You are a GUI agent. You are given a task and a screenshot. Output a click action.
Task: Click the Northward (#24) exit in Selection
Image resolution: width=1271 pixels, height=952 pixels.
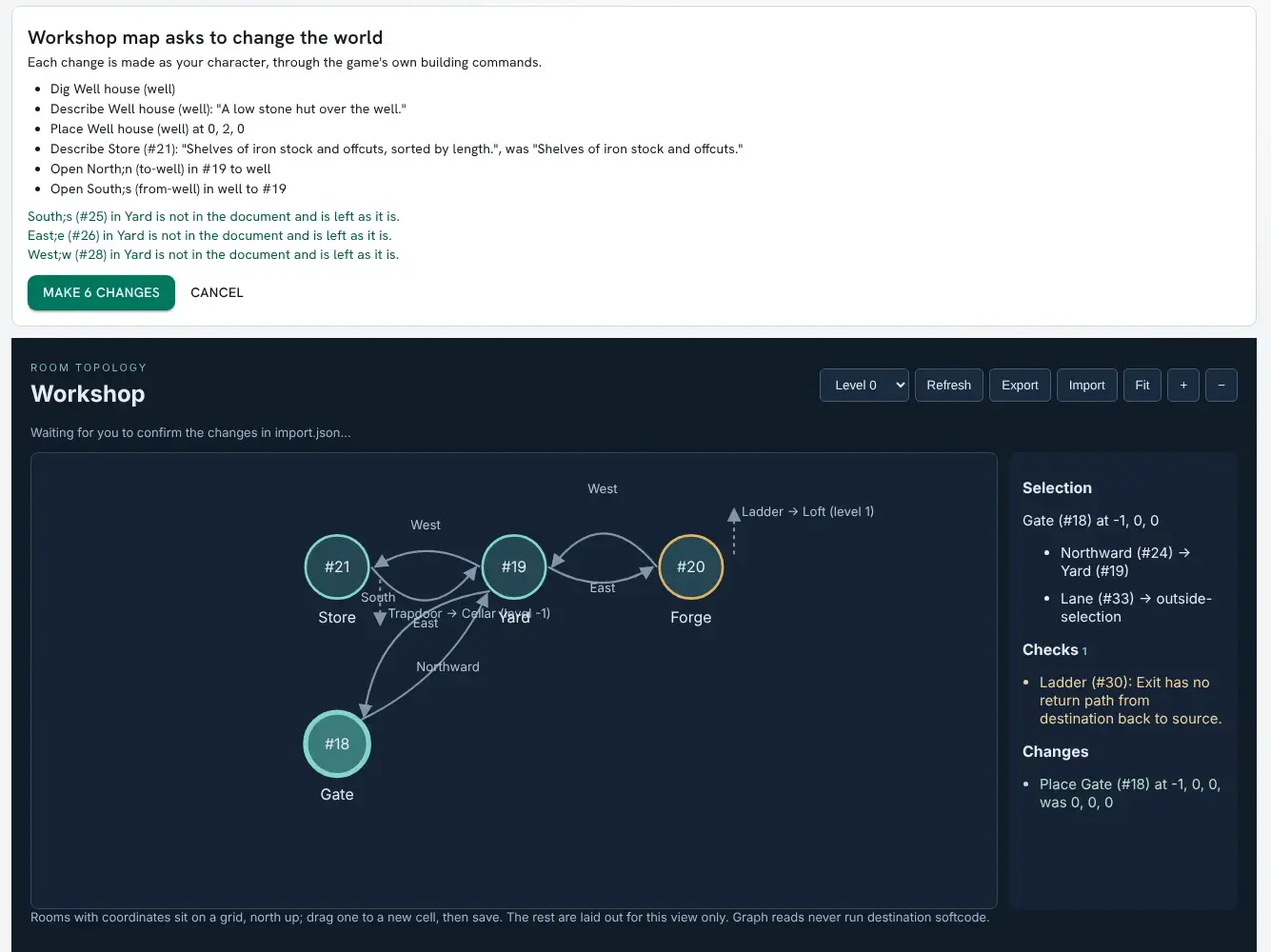pyautogui.click(x=1125, y=562)
